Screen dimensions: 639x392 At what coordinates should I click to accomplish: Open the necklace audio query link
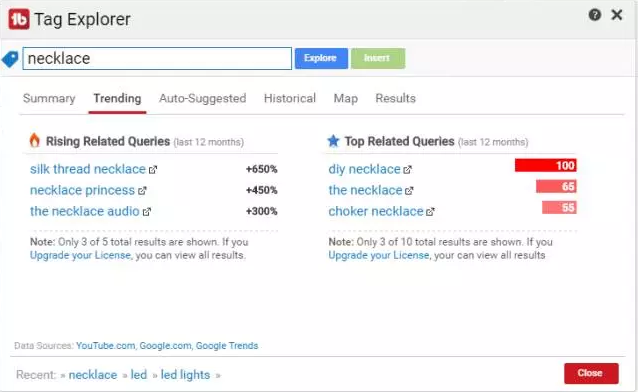point(85,211)
